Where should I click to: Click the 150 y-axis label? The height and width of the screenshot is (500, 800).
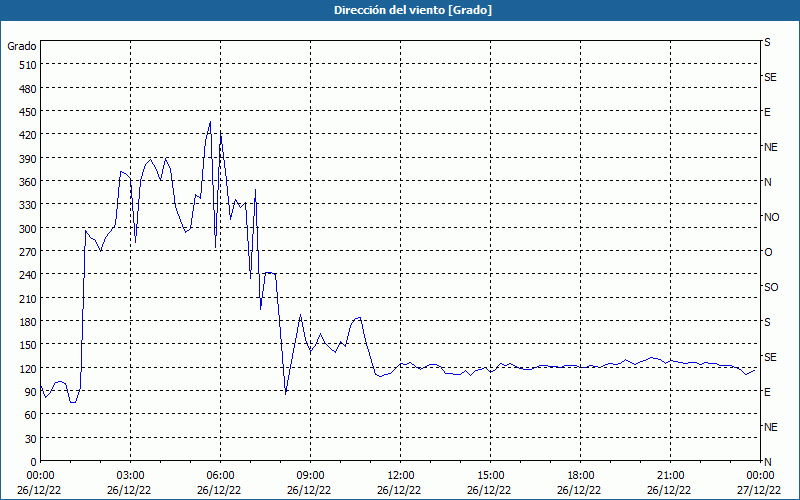(28, 345)
